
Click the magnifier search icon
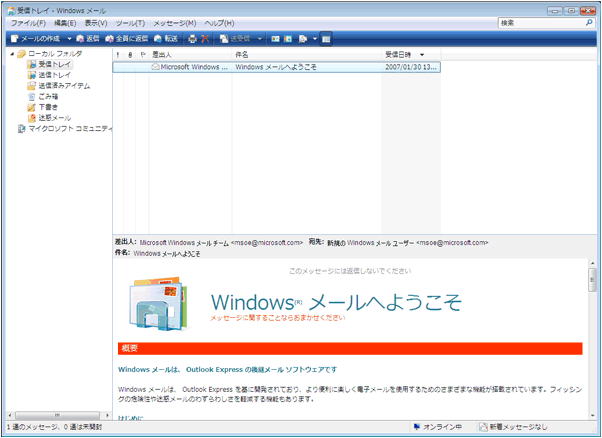pos(589,23)
